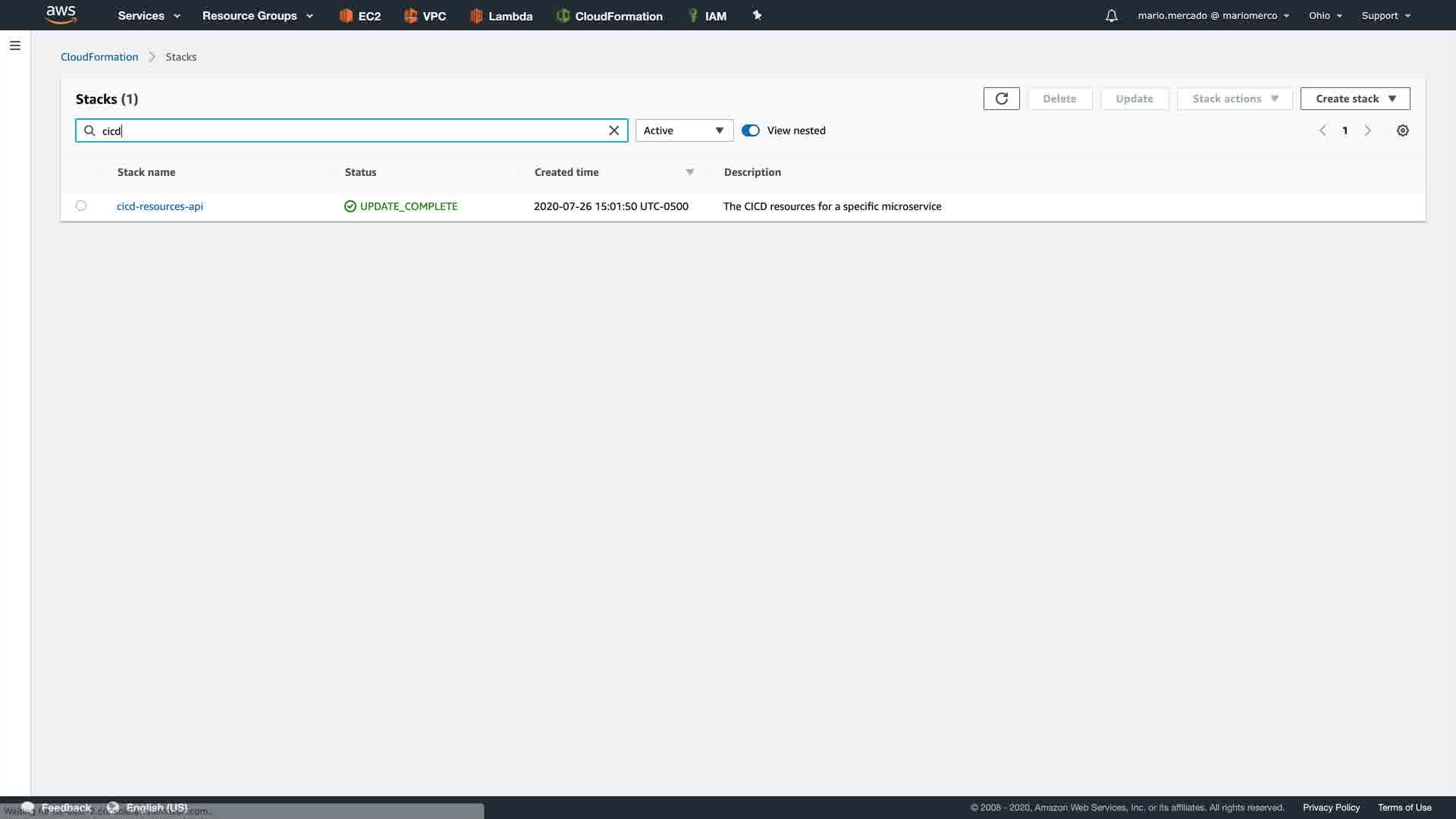This screenshot has width=1456, height=819.
Task: Click the CloudFormation breadcrumb link
Action: pos(99,57)
